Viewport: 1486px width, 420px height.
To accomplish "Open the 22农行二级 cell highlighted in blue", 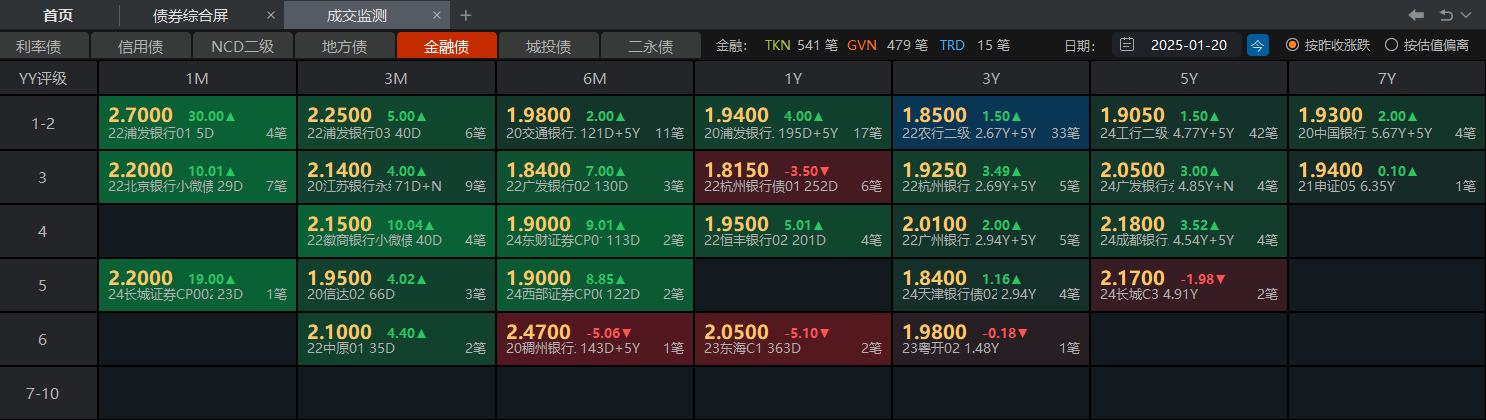I will click(990, 123).
